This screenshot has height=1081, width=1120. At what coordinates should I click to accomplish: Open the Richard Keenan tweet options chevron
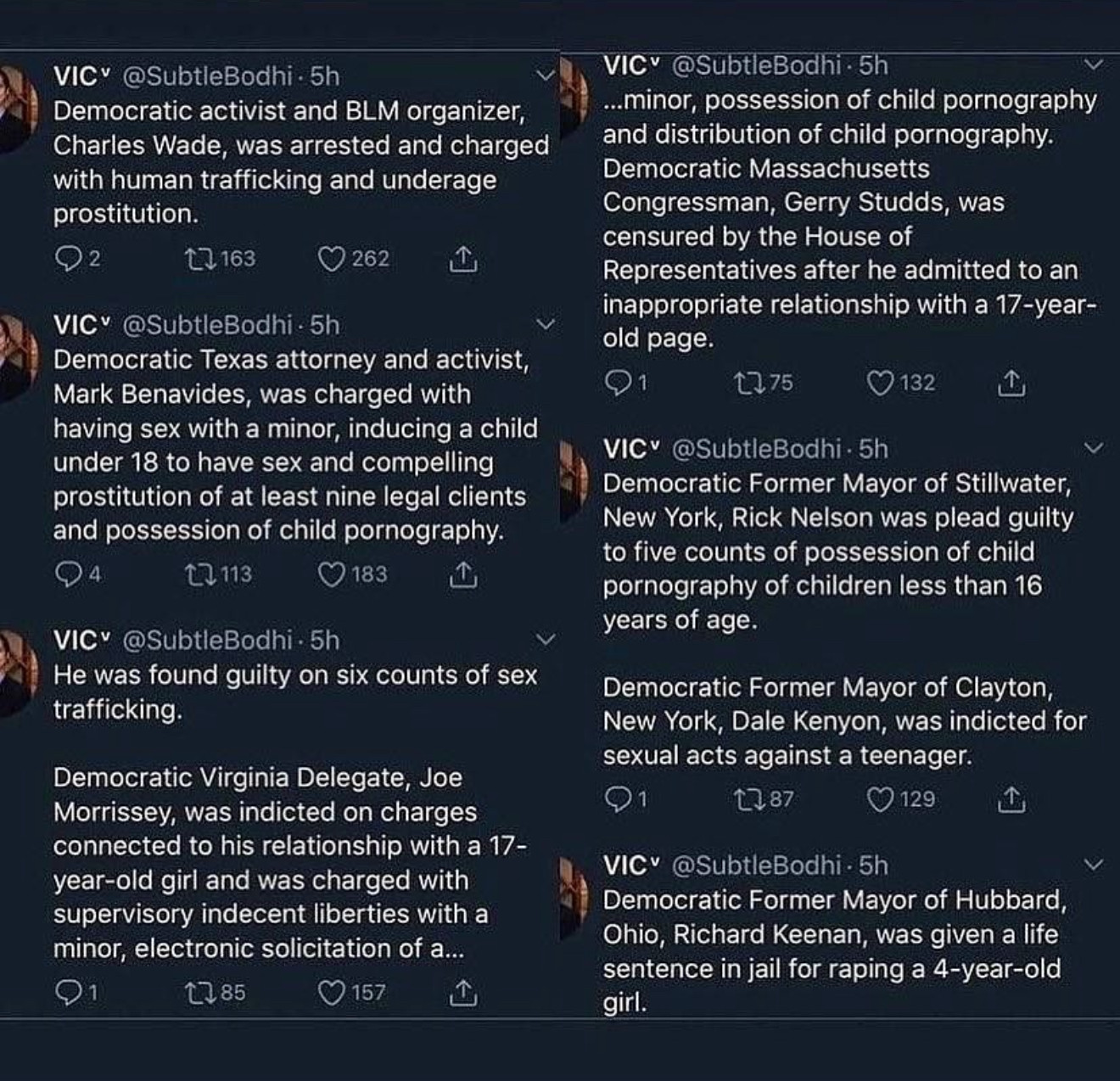1095,865
